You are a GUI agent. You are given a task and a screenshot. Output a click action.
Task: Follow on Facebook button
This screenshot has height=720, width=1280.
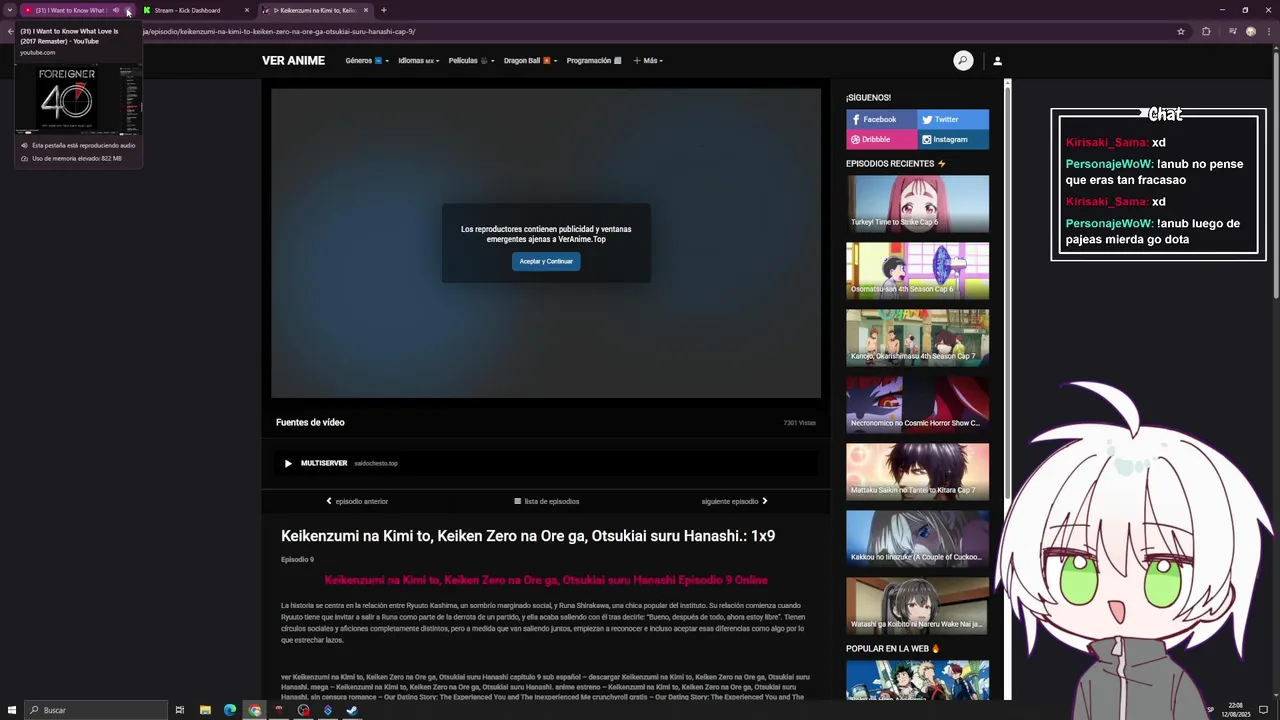tap(882, 119)
